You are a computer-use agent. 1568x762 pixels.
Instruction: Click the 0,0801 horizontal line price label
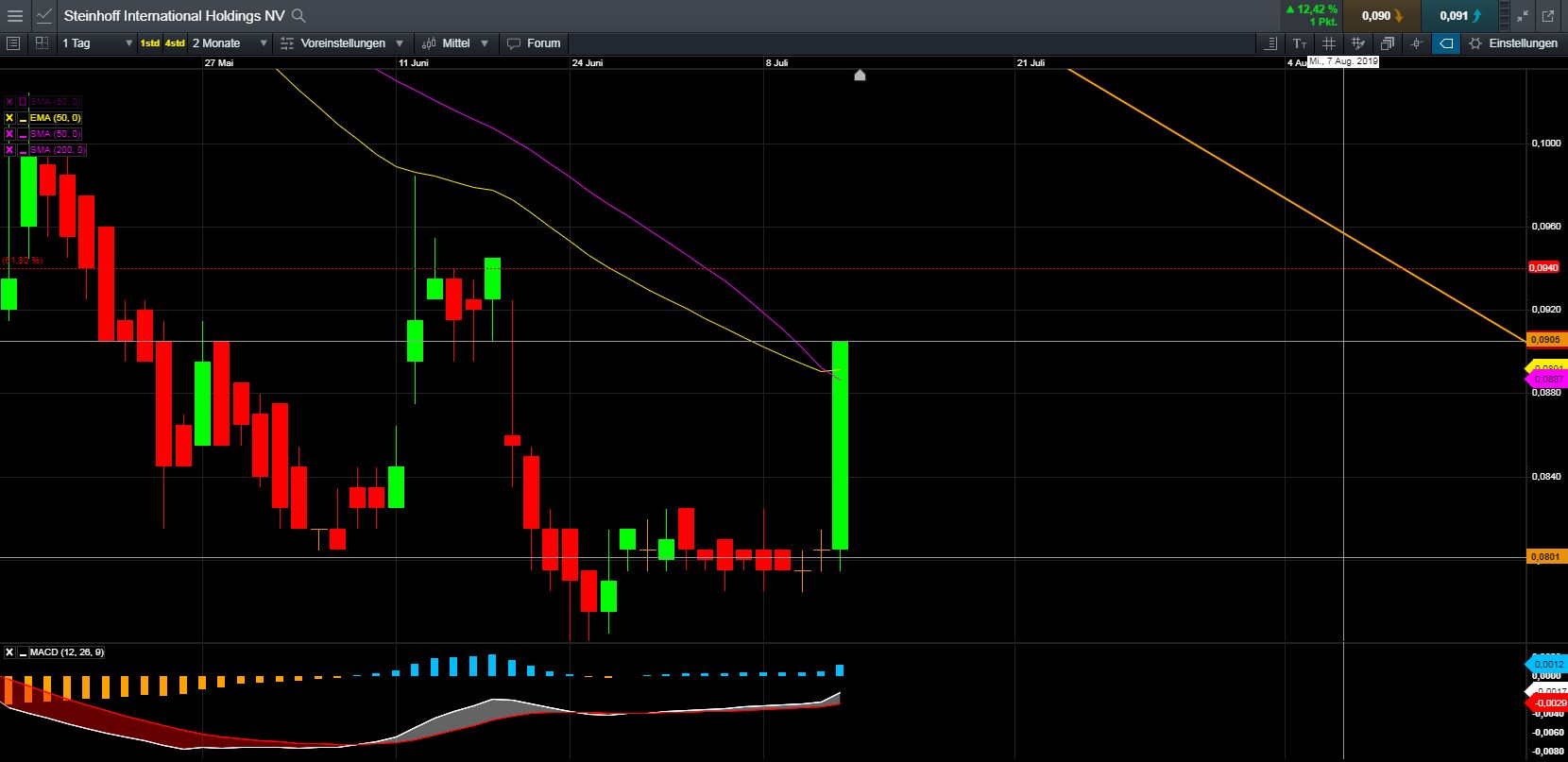point(1545,557)
